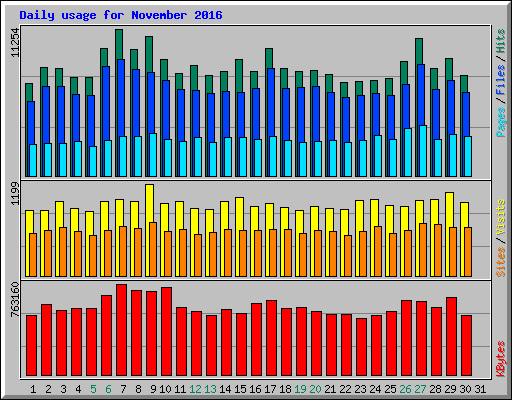
Task: Click day label 3 on the x-axis
Action: point(63,389)
